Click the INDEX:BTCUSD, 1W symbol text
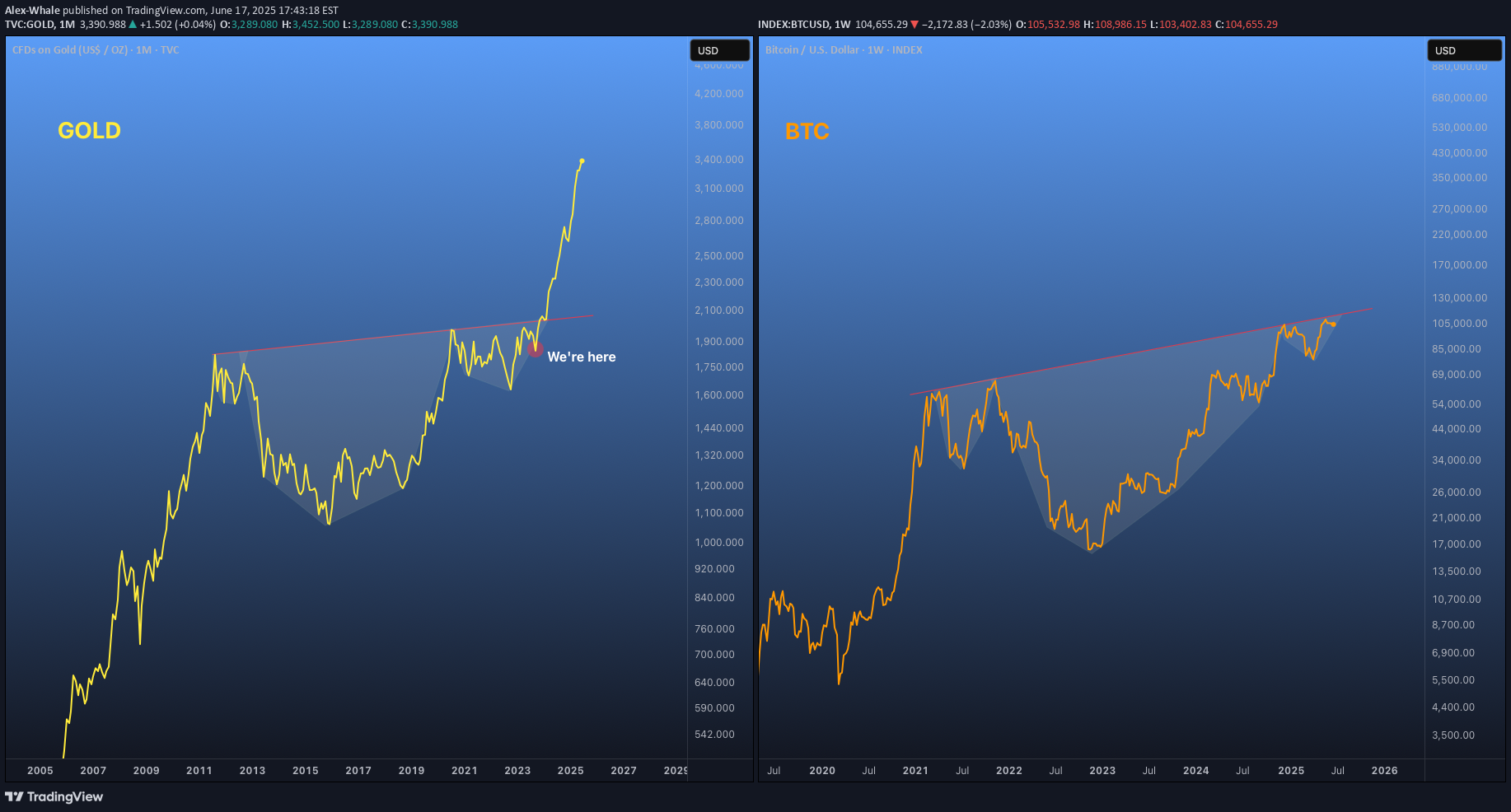The height and width of the screenshot is (812, 1511). pos(804,25)
